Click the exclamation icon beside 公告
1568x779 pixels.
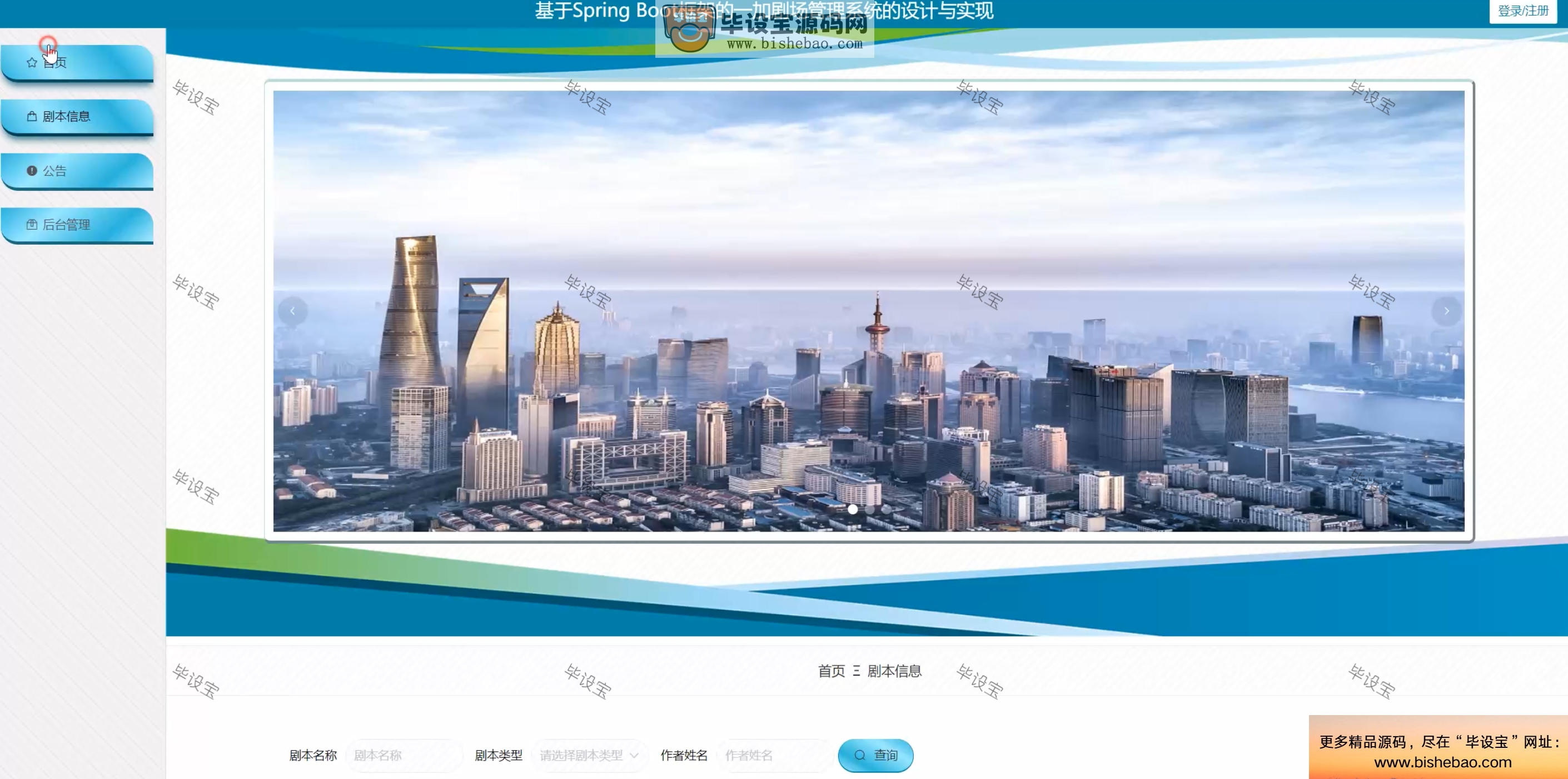[x=32, y=171]
